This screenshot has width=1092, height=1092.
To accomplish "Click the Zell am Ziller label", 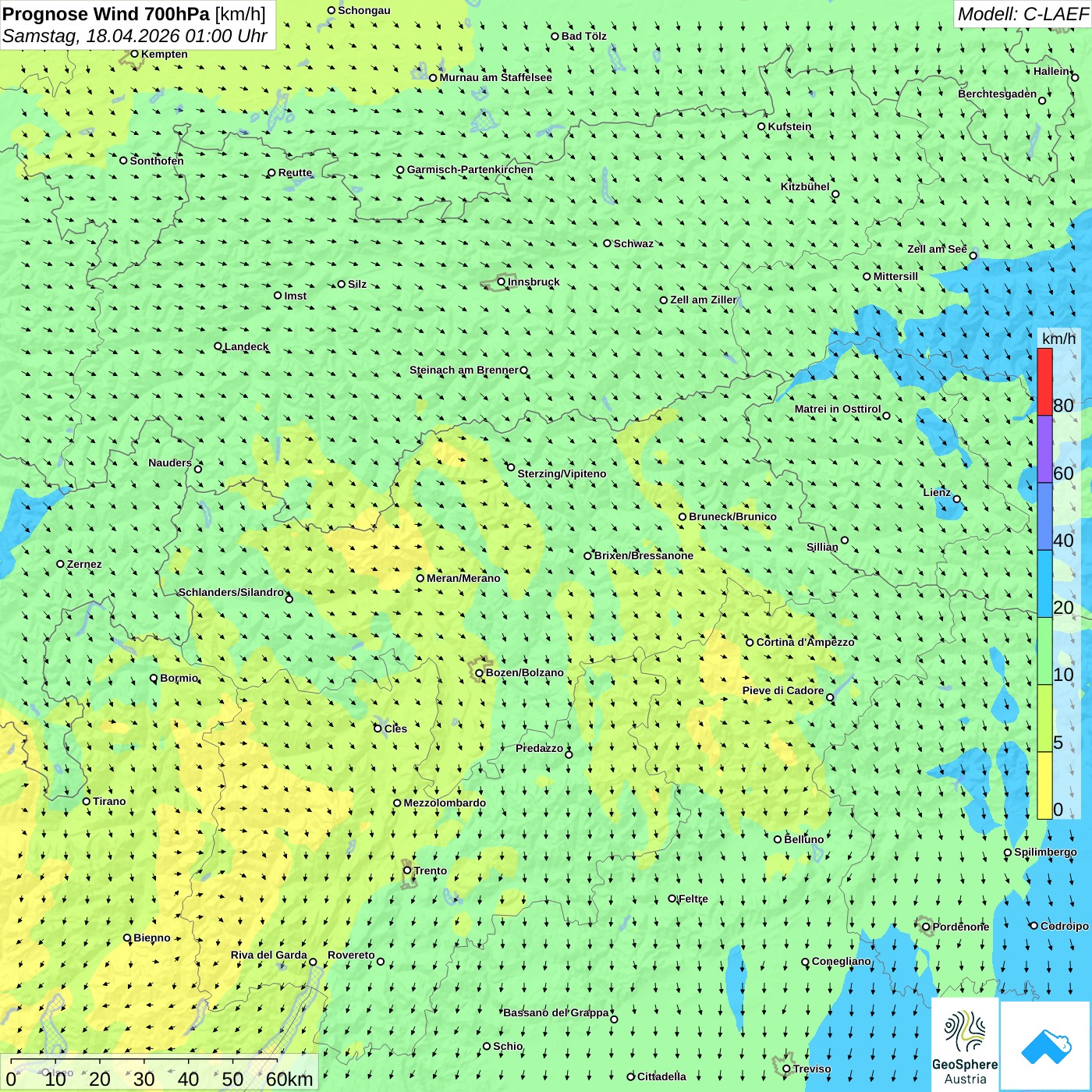I will point(704,300).
